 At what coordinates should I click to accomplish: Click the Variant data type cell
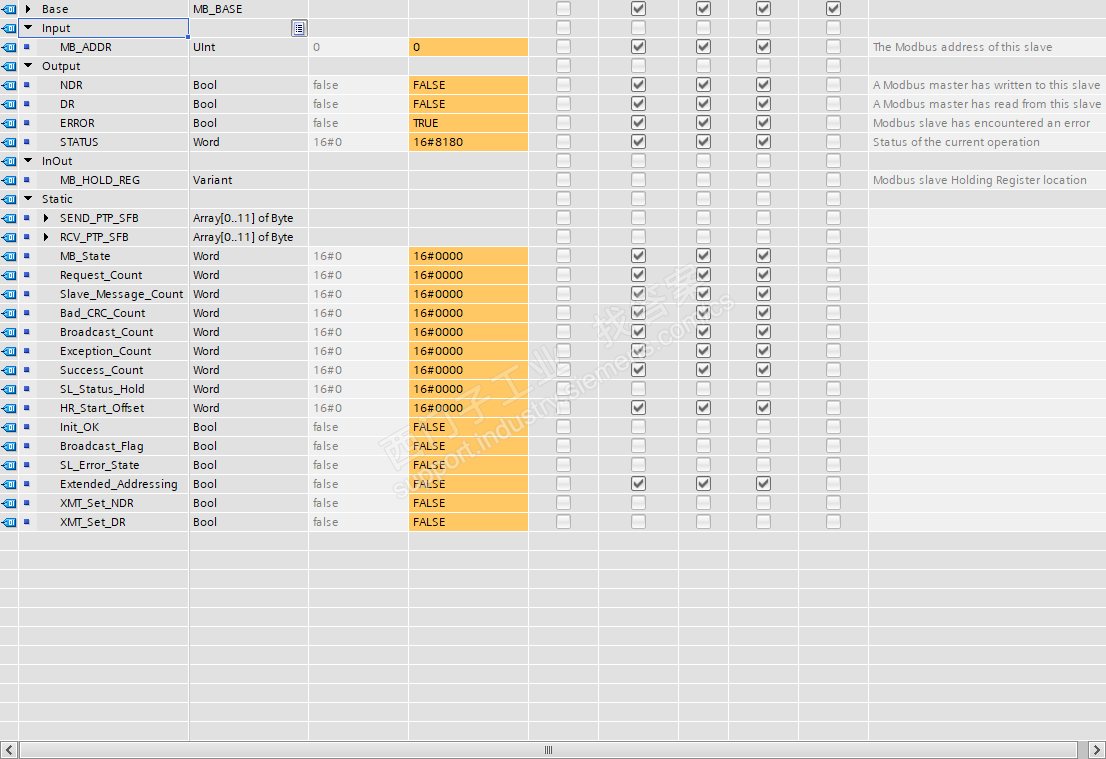pos(249,181)
